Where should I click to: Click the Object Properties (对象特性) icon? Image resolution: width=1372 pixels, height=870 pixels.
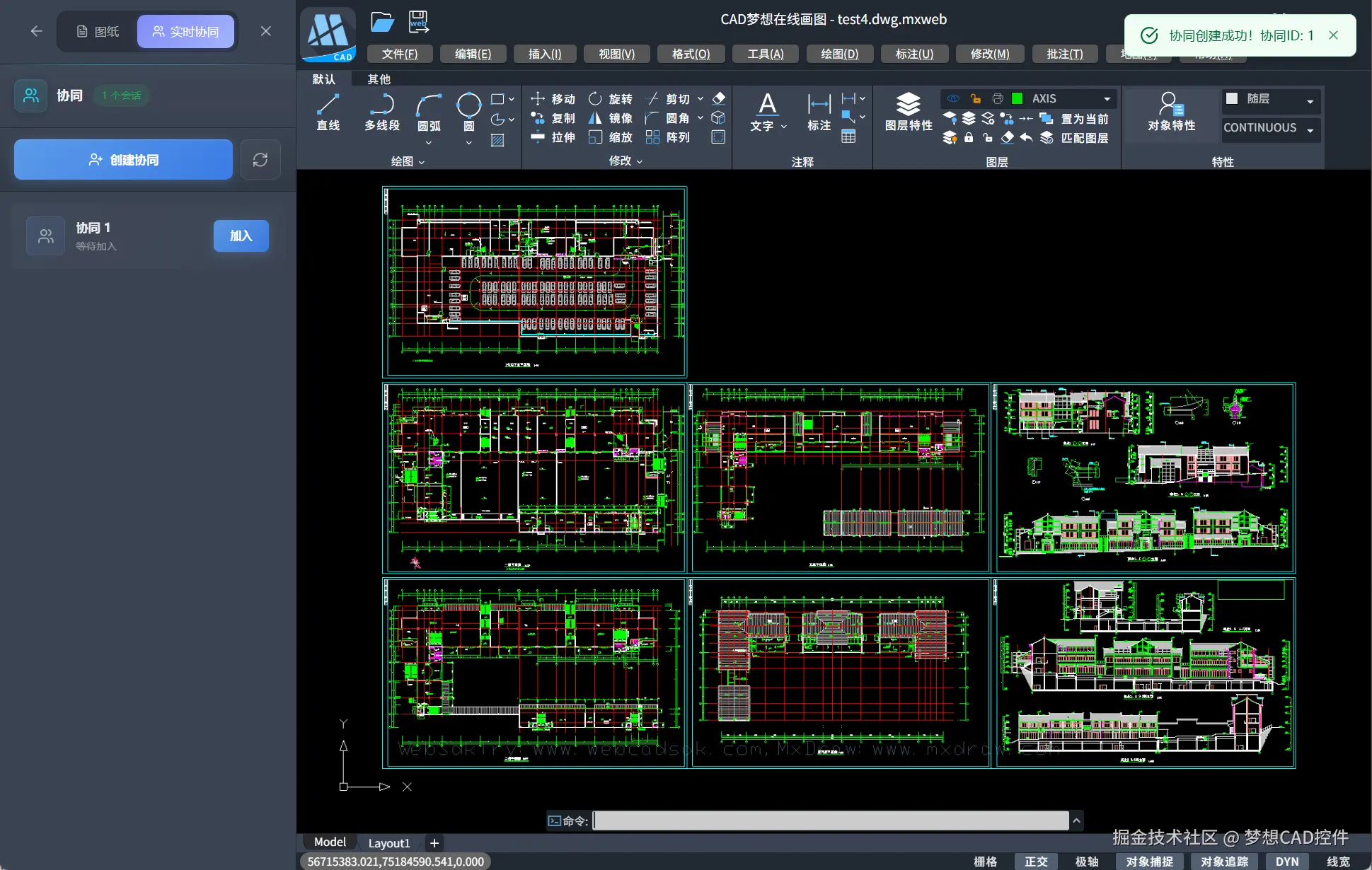point(1171,112)
